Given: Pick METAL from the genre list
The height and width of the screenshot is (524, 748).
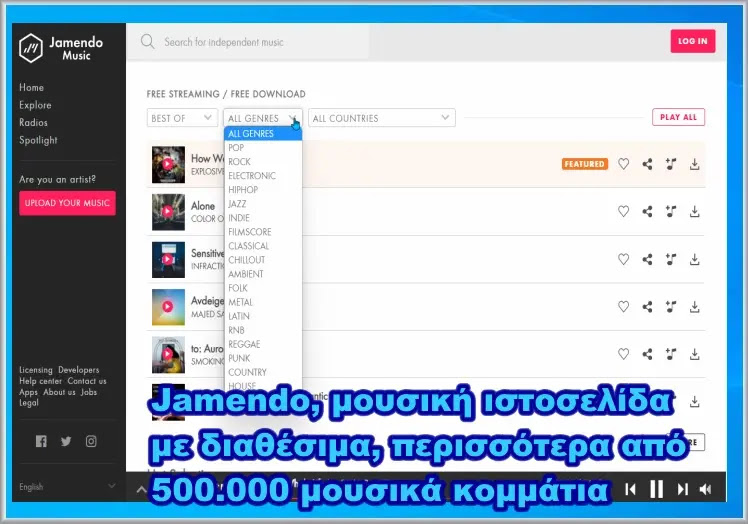Looking at the screenshot, I should tap(263, 302).
